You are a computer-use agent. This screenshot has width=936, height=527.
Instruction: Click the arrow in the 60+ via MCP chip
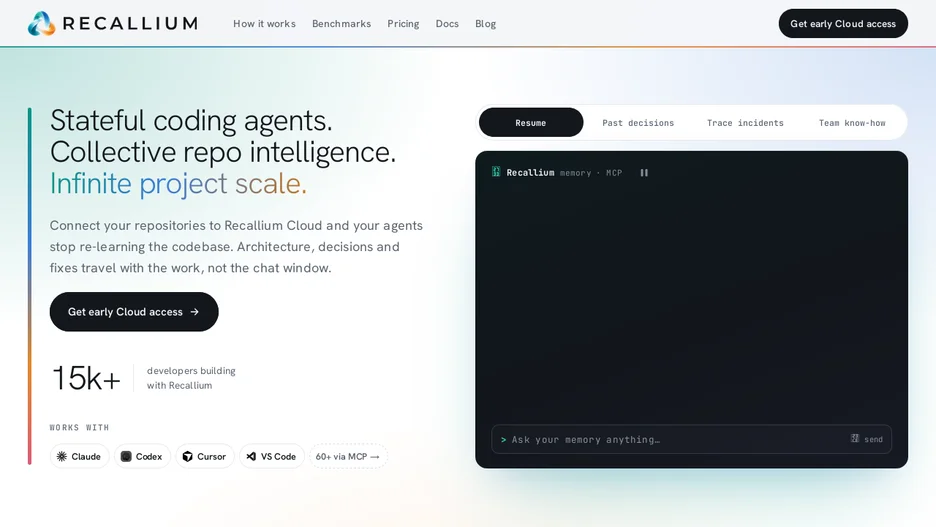[x=375, y=457]
